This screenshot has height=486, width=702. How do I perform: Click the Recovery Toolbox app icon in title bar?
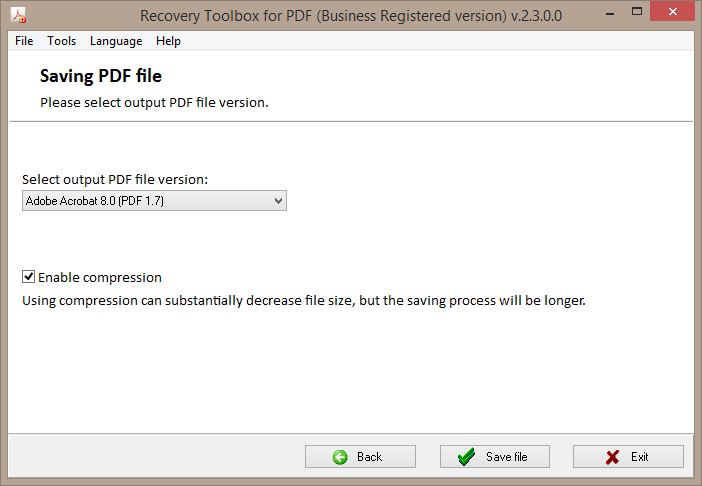(x=18, y=16)
